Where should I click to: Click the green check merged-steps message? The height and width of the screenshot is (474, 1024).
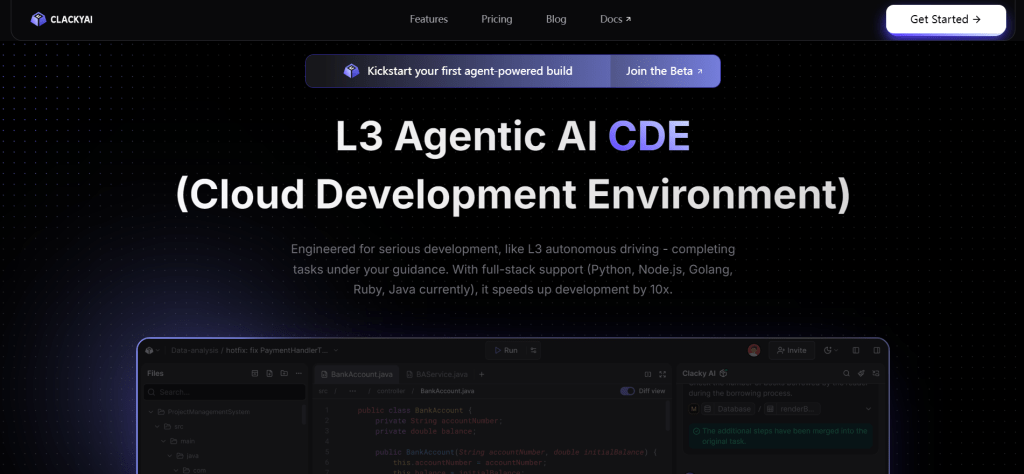tap(780, 436)
